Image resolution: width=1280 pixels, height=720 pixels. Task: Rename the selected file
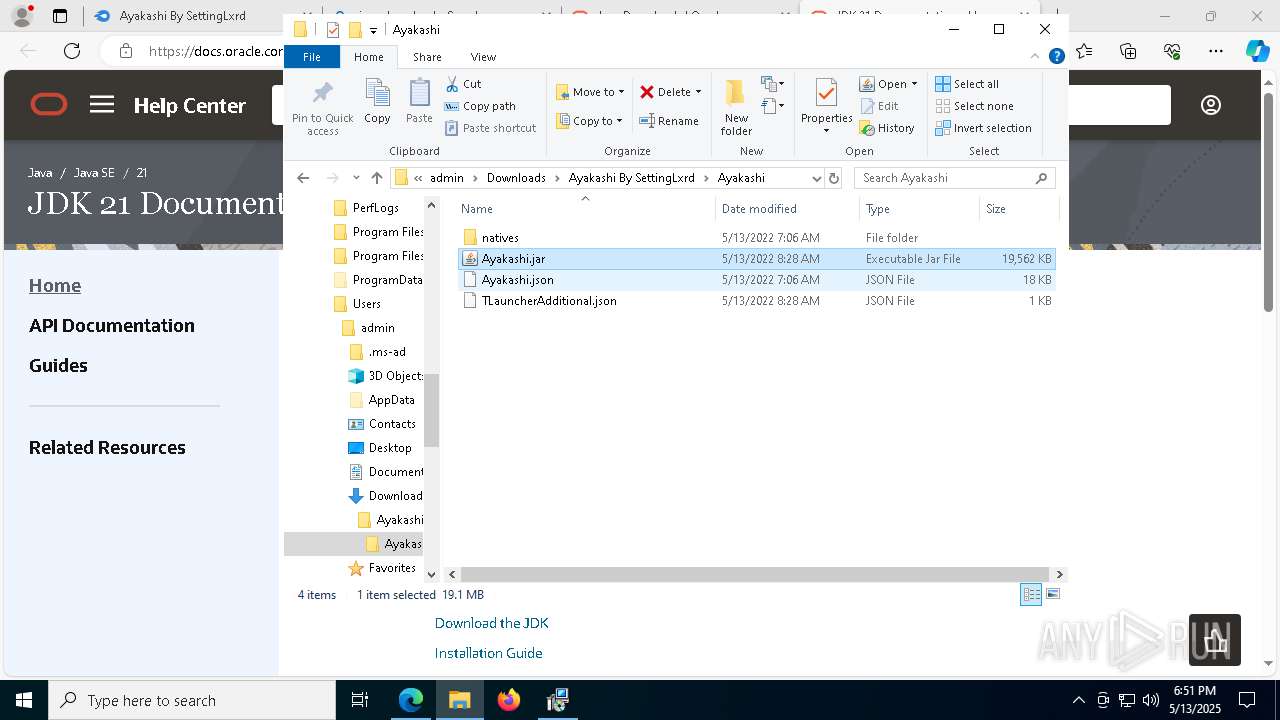[669, 121]
